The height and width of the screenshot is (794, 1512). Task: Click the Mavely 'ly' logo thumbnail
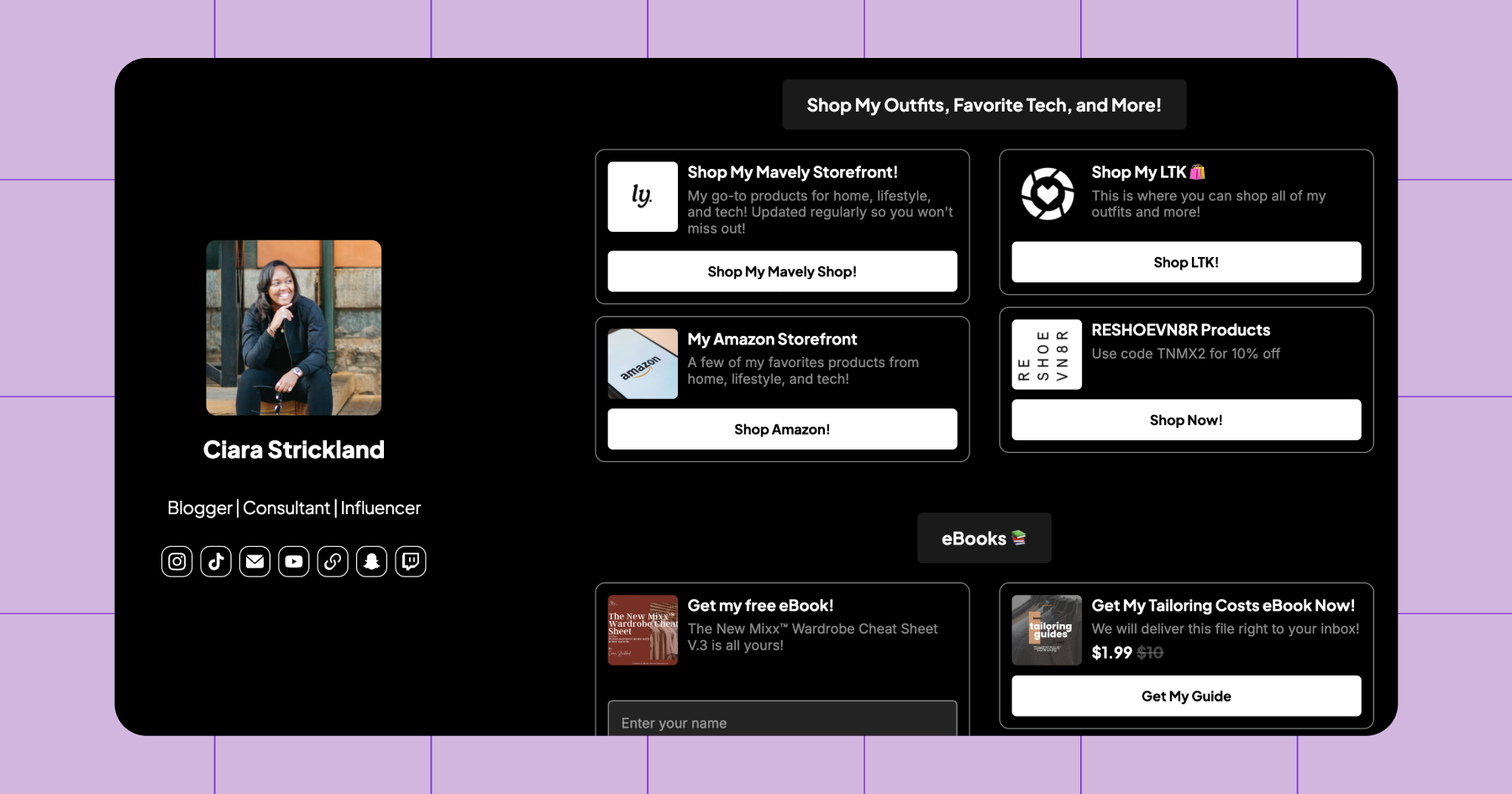click(643, 197)
